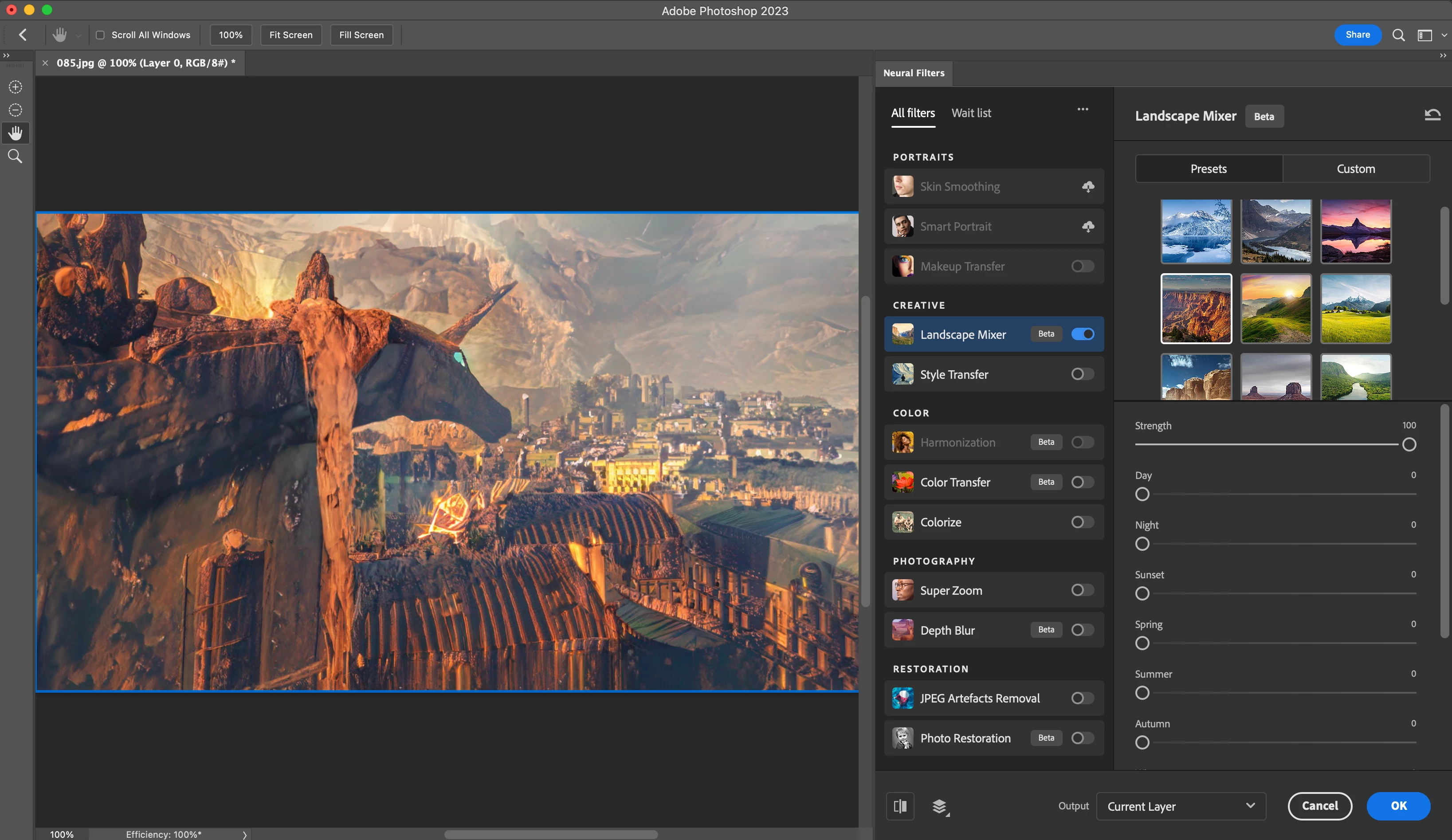Download the Skin Smoothing filter via cloud icon

[1088, 187]
